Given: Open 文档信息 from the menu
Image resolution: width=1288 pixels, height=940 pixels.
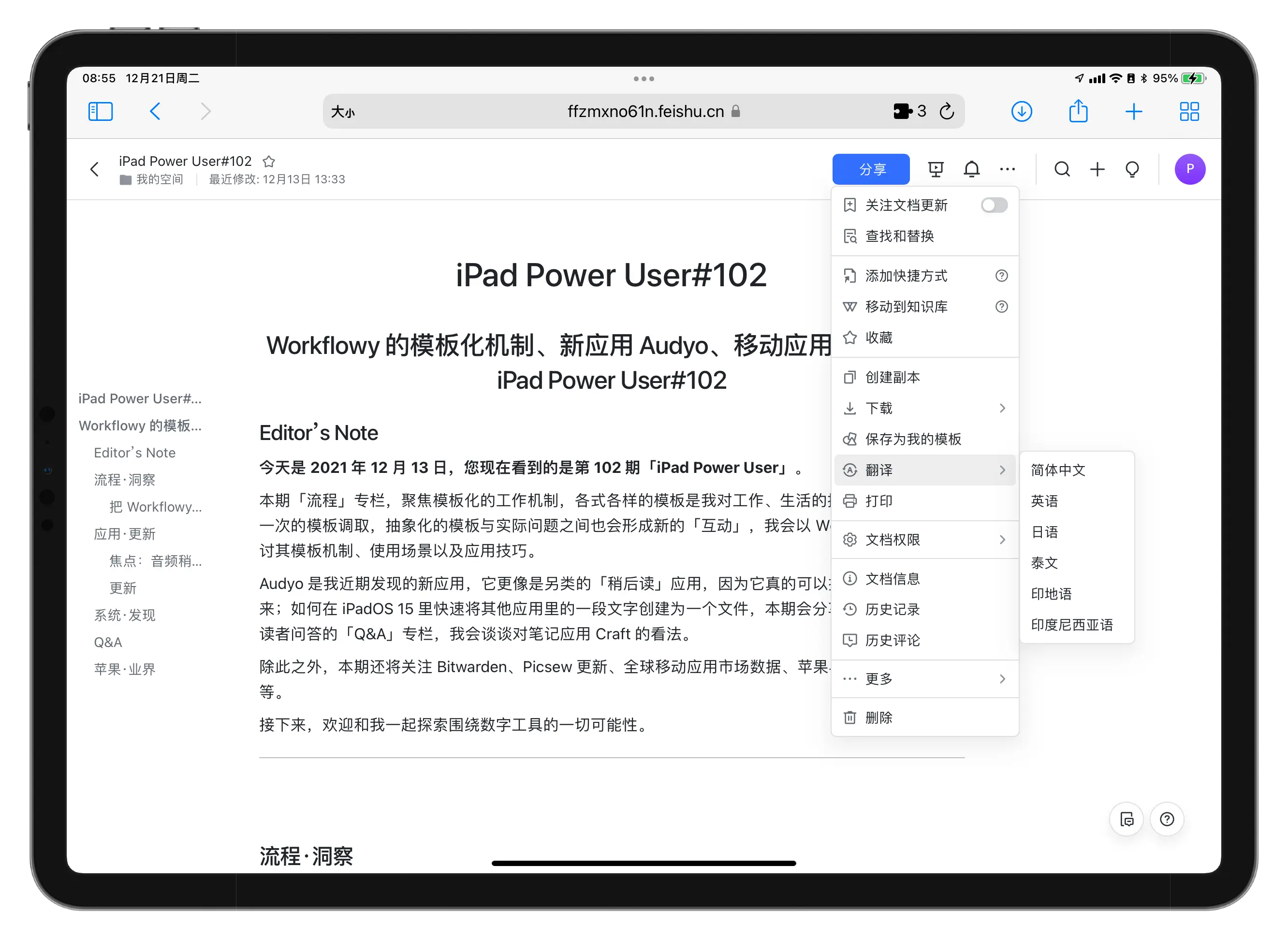Looking at the screenshot, I should (x=925, y=579).
